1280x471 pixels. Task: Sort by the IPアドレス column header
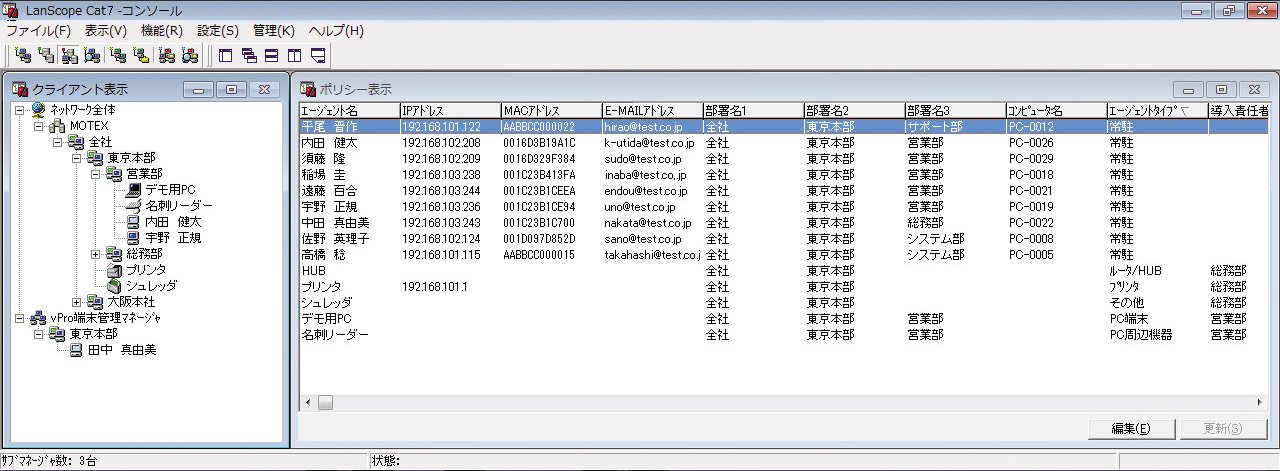(450, 110)
